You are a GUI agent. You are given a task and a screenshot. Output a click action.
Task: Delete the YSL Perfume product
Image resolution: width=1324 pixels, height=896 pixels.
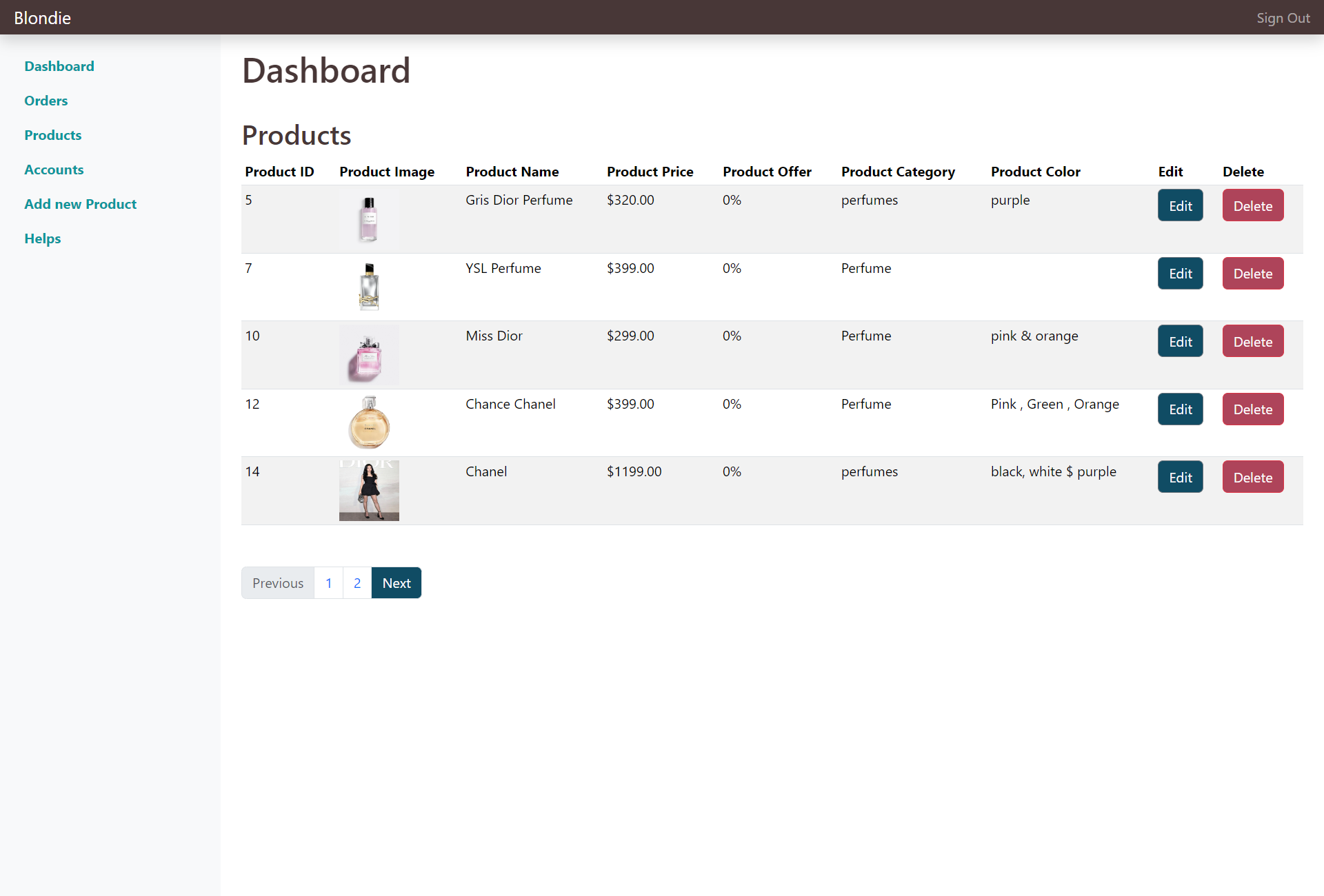point(1252,274)
